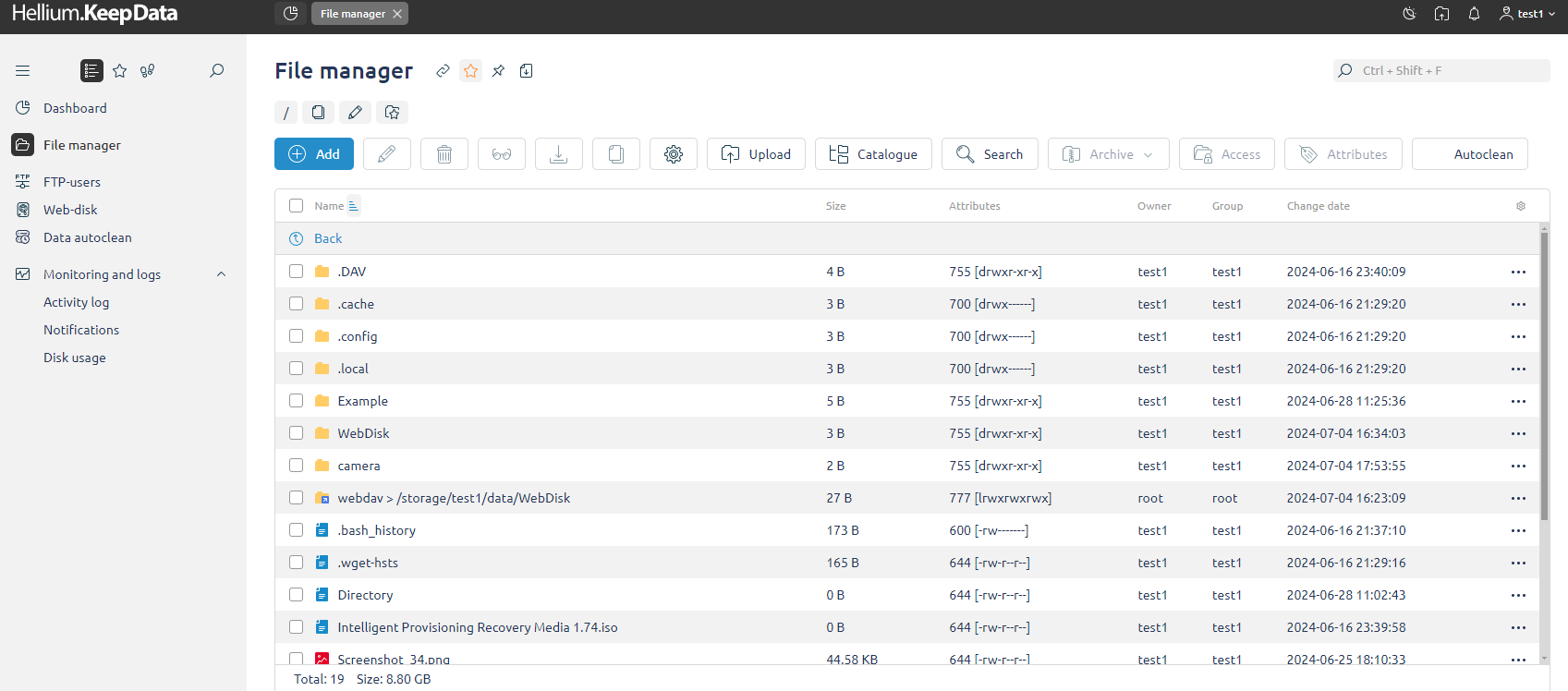The width and height of the screenshot is (1568, 691).
Task: Open actions menu for .wget-hsts row
Action: (1518, 563)
